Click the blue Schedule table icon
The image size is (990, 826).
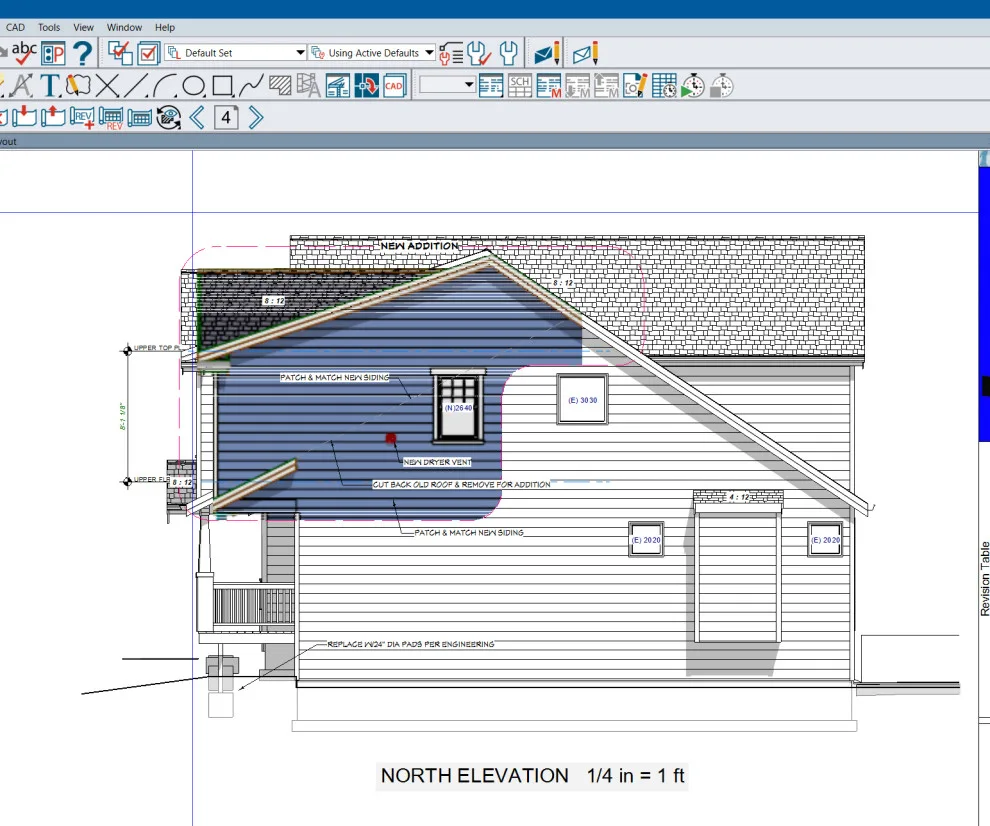pyautogui.click(x=491, y=86)
